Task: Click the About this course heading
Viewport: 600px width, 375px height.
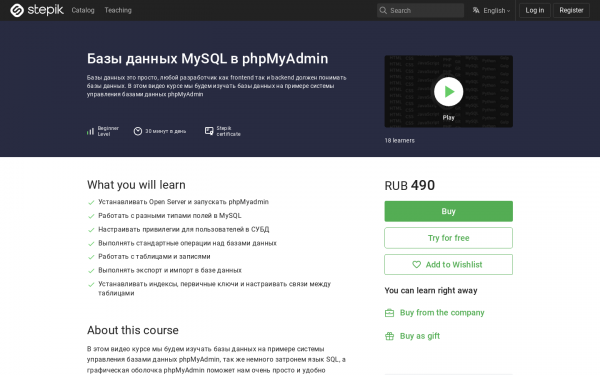Action: pos(132,330)
